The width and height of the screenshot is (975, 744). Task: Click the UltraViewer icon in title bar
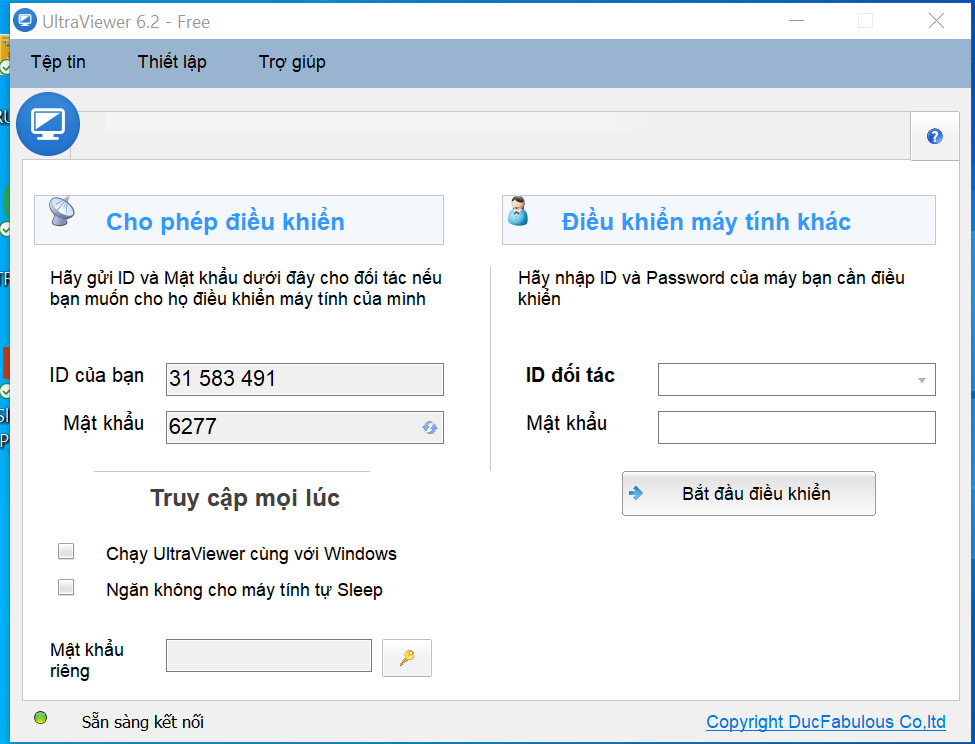pyautogui.click(x=25, y=20)
